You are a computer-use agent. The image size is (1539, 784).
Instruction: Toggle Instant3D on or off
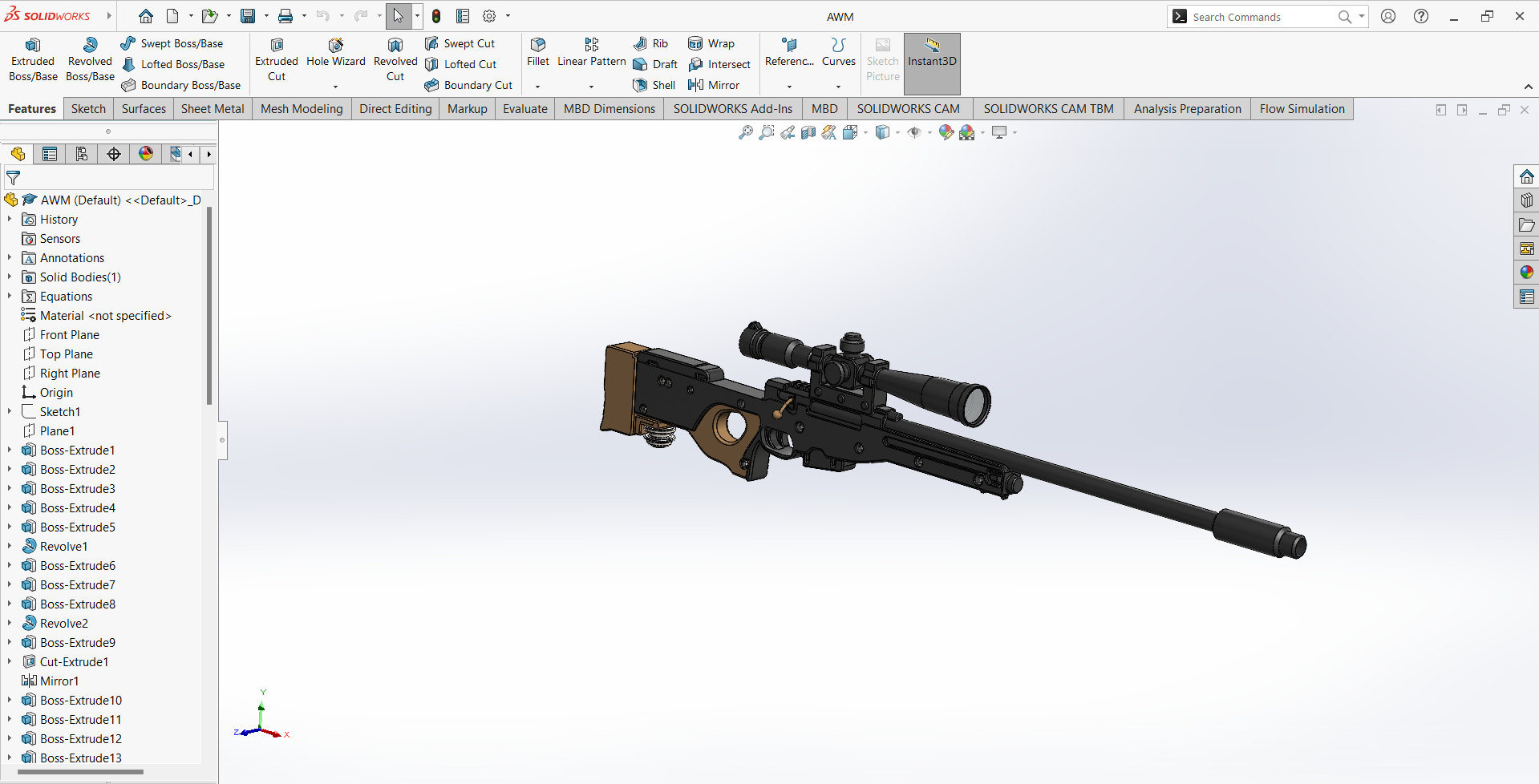[932, 63]
